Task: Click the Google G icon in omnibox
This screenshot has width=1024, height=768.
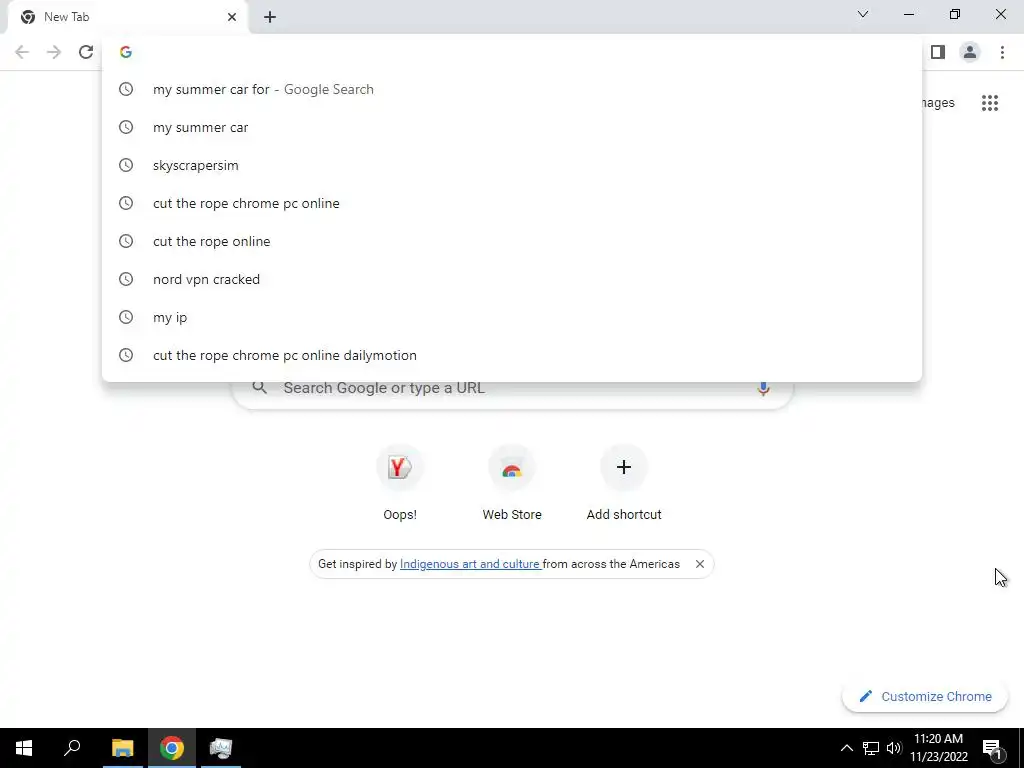Action: 126,52
